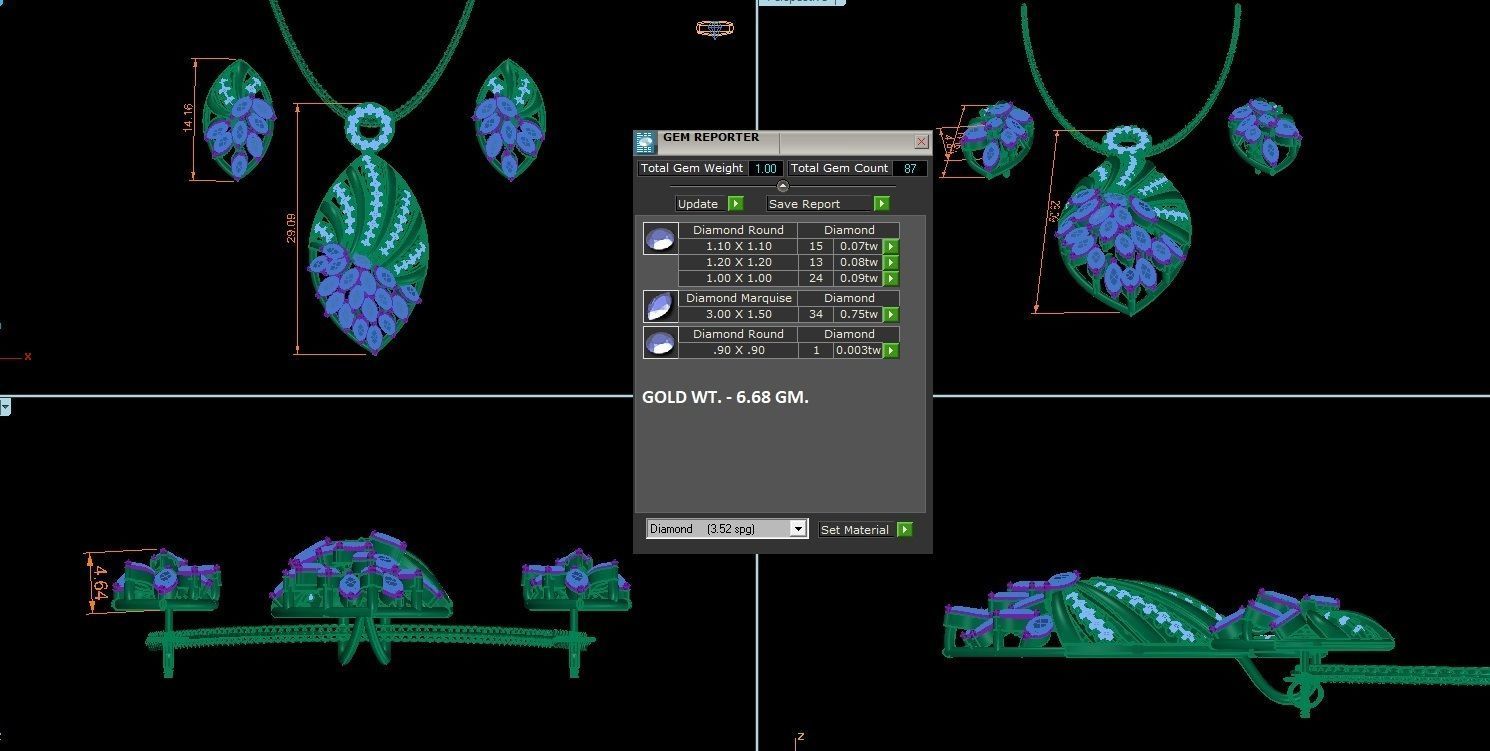Click the Set Material button
The image size is (1490, 751).
(x=857, y=529)
